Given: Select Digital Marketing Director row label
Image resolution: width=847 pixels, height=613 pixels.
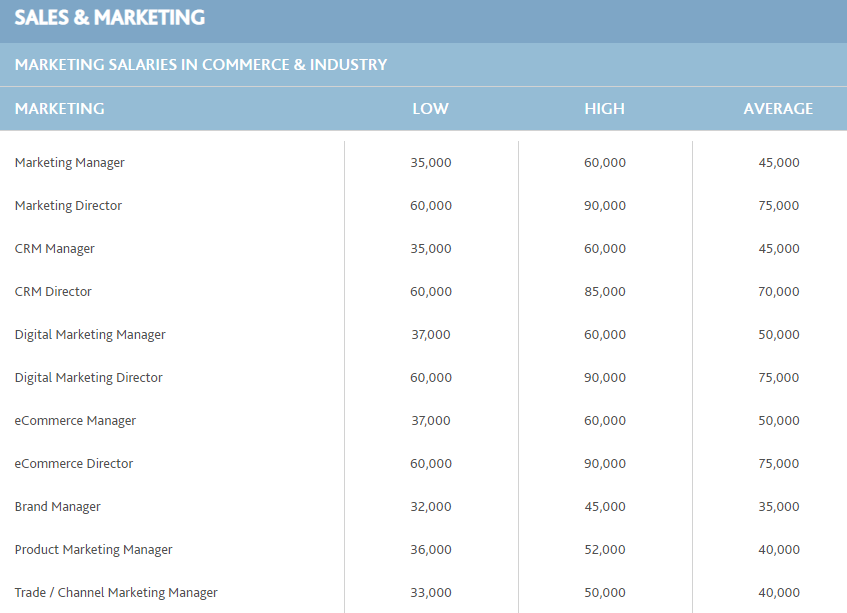Looking at the screenshot, I should click(89, 378).
